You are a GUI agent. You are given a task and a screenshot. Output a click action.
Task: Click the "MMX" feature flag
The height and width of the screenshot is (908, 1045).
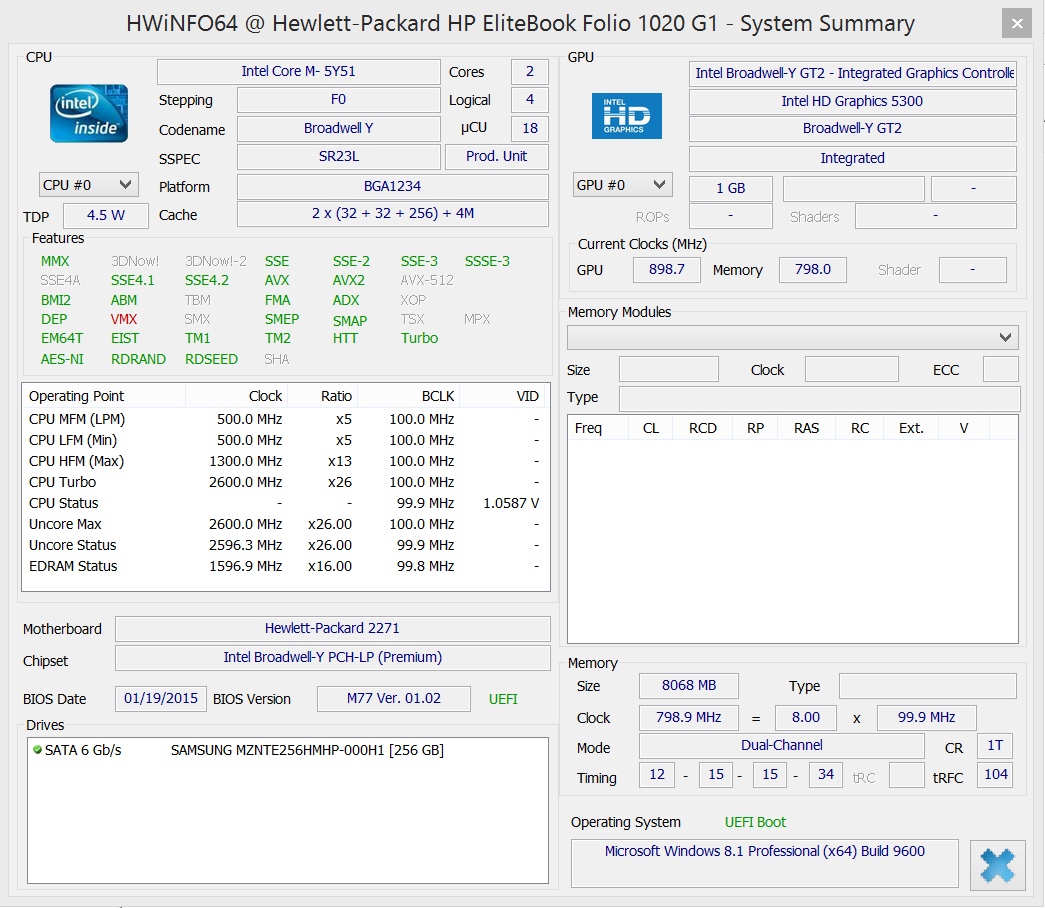[55, 261]
